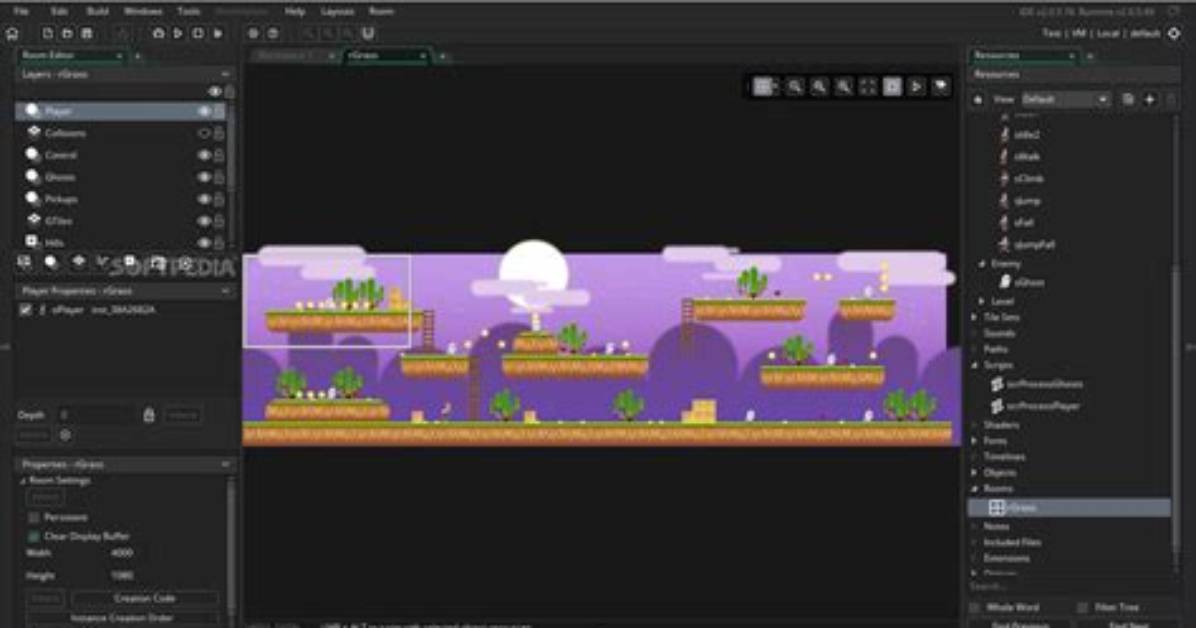The height and width of the screenshot is (628, 1196).
Task: Click the Open Project icon in the toolbar
Action: [67, 34]
